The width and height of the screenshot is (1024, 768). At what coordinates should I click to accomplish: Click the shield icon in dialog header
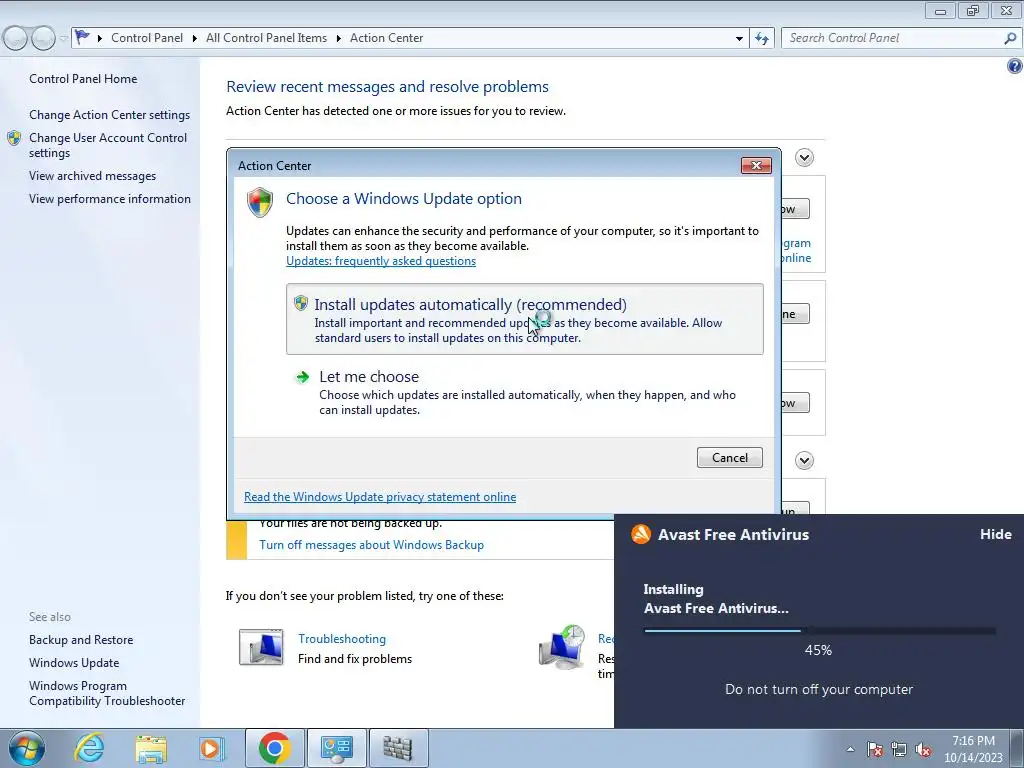click(260, 202)
